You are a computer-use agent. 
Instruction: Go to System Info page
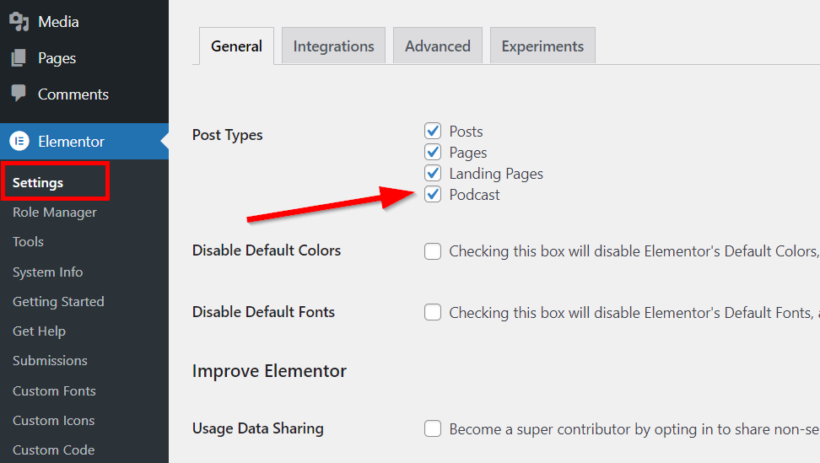(x=48, y=272)
